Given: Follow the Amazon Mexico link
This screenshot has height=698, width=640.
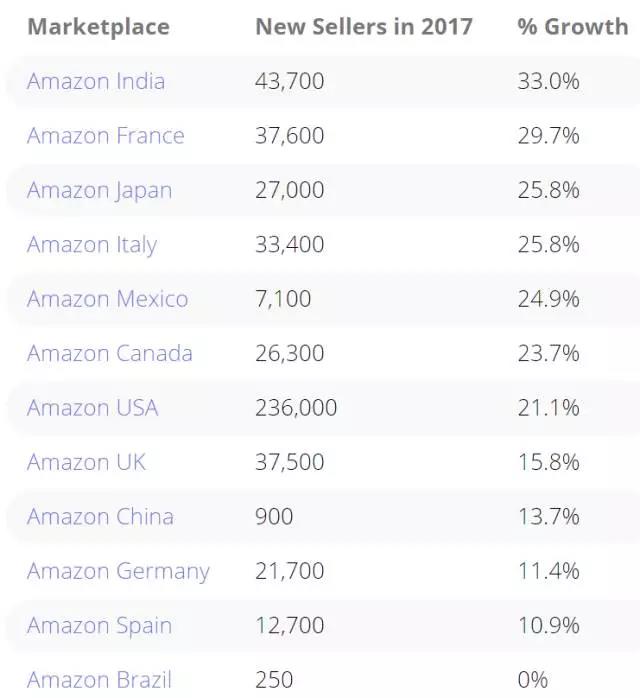Looking at the screenshot, I should [107, 299].
